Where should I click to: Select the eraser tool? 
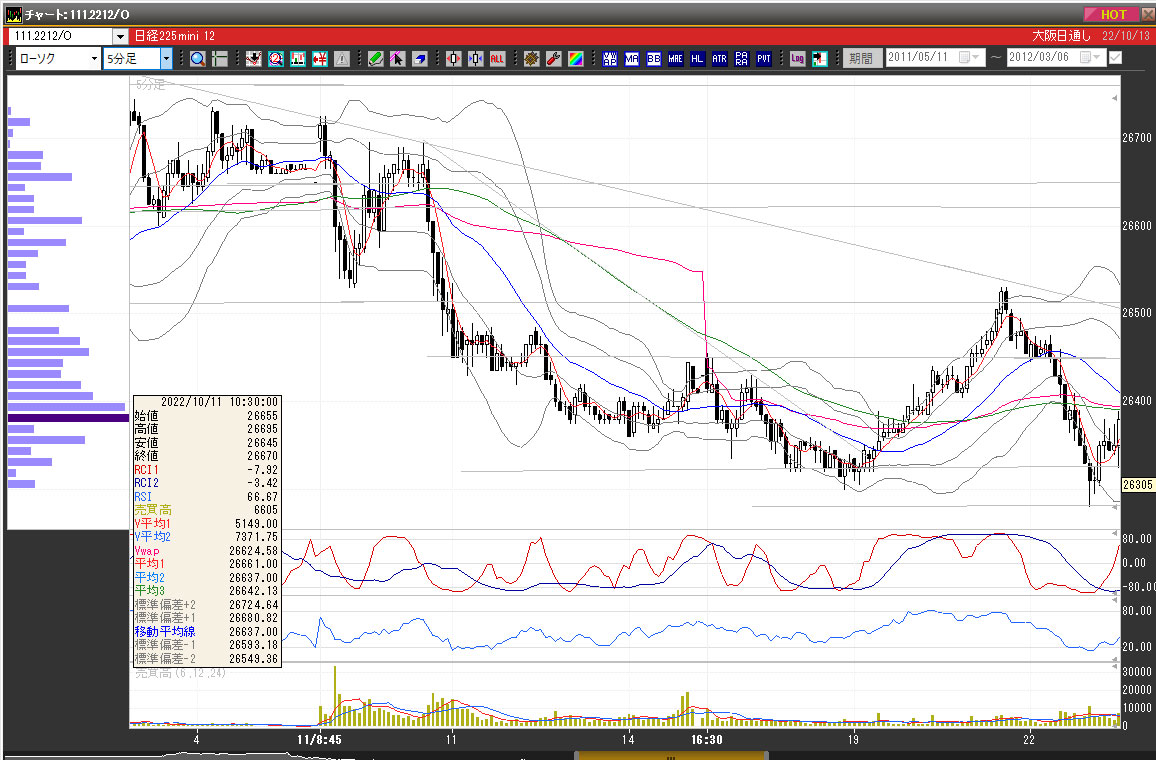click(419, 59)
